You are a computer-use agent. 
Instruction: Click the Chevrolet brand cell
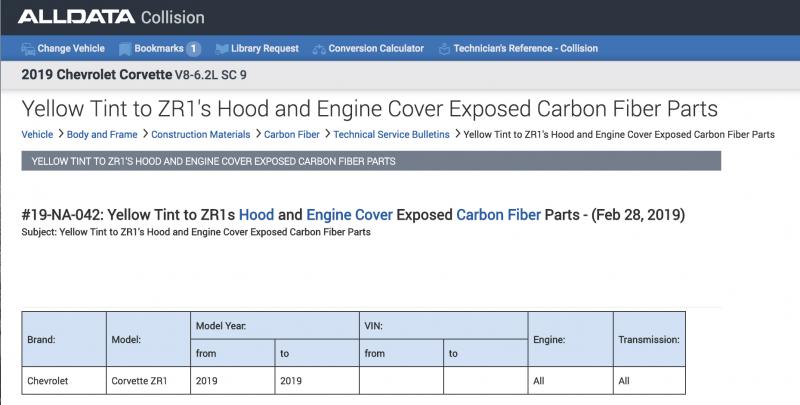click(64, 381)
